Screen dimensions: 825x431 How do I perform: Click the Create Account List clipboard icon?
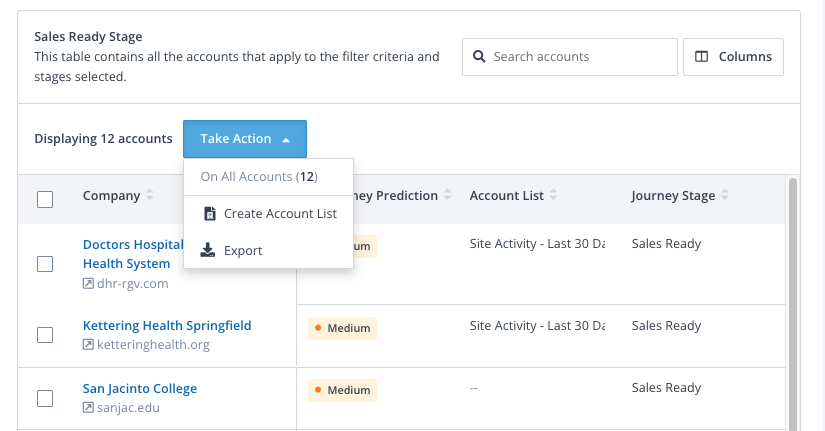click(209, 214)
